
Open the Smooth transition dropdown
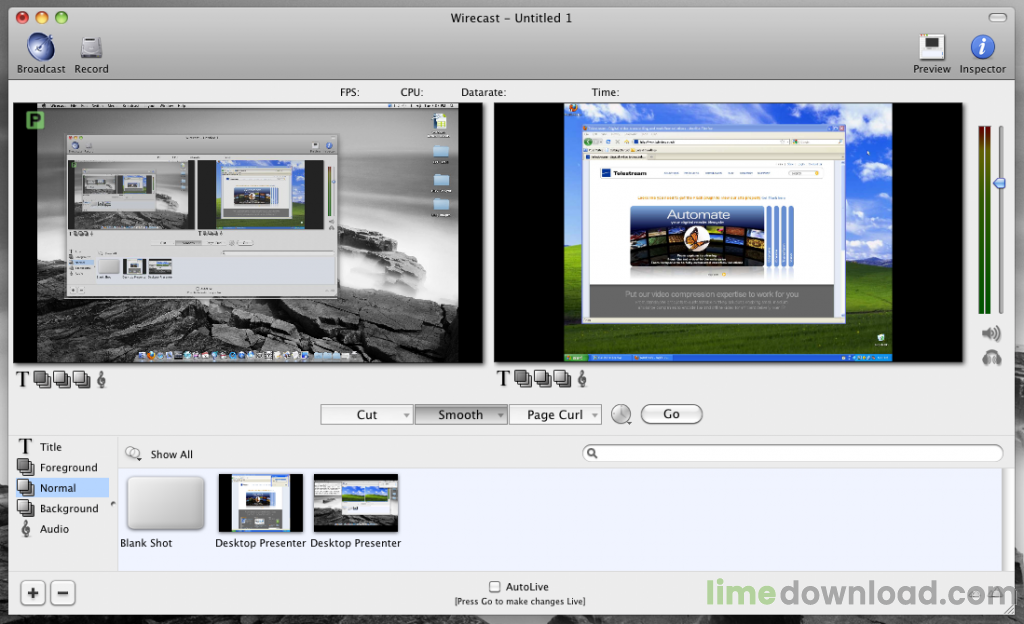[461, 413]
